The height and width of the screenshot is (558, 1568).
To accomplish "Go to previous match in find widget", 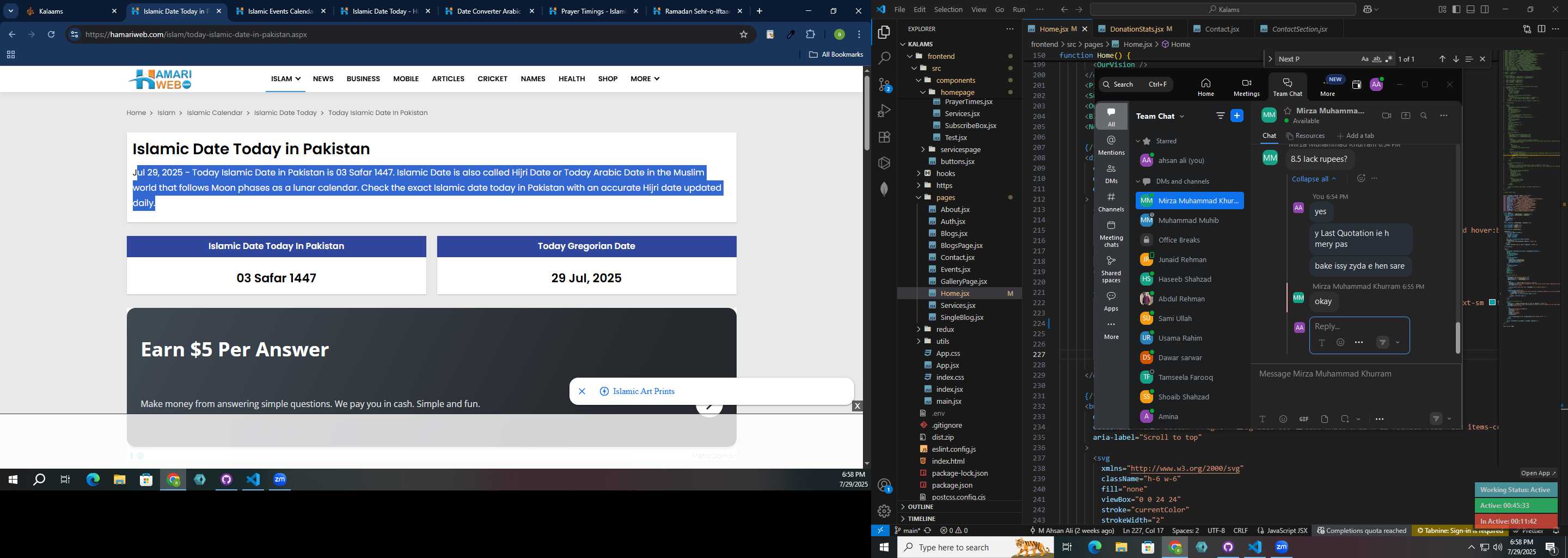I will (x=1442, y=59).
